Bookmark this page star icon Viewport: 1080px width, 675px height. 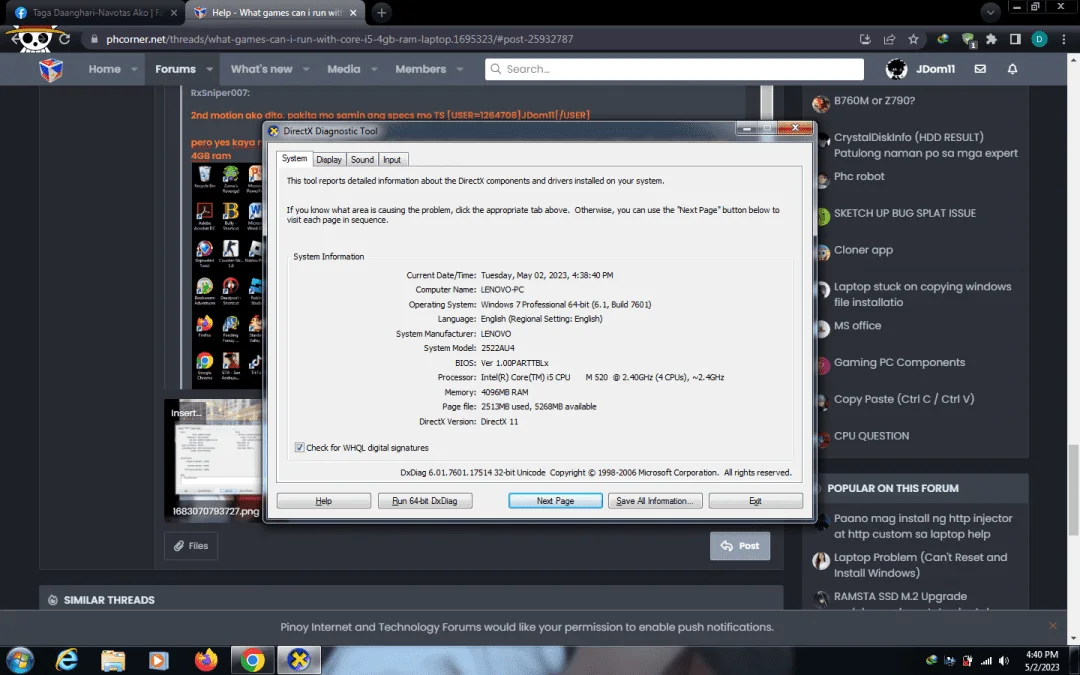pyautogui.click(x=913, y=39)
